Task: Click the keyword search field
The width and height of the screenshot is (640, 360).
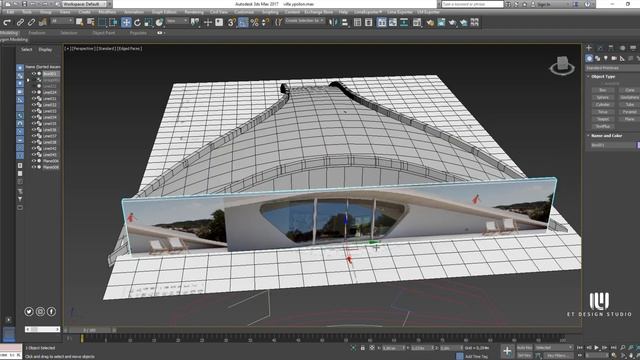Action: [x=473, y=4]
